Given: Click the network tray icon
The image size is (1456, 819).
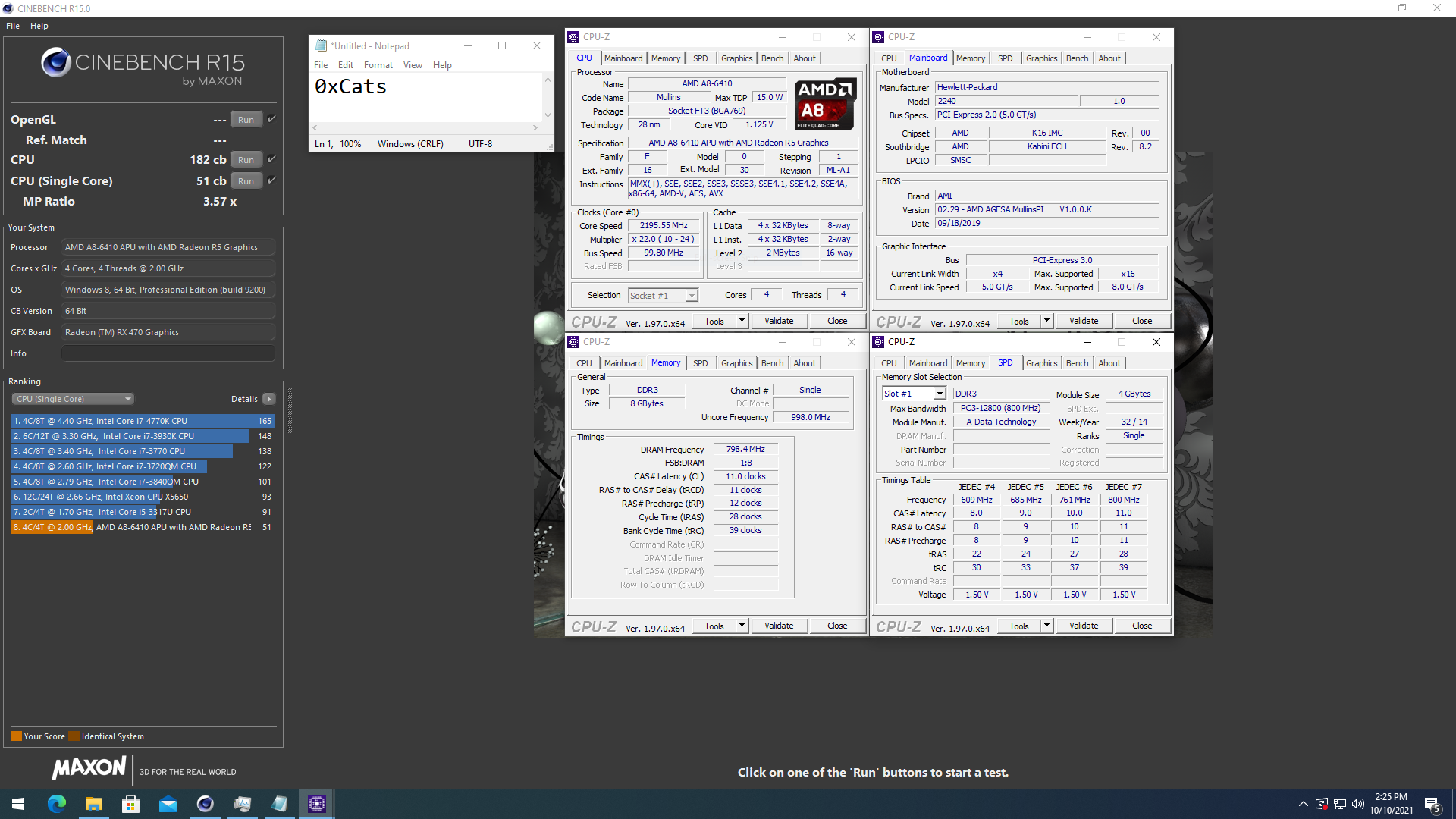Looking at the screenshot, I should coord(1340,804).
